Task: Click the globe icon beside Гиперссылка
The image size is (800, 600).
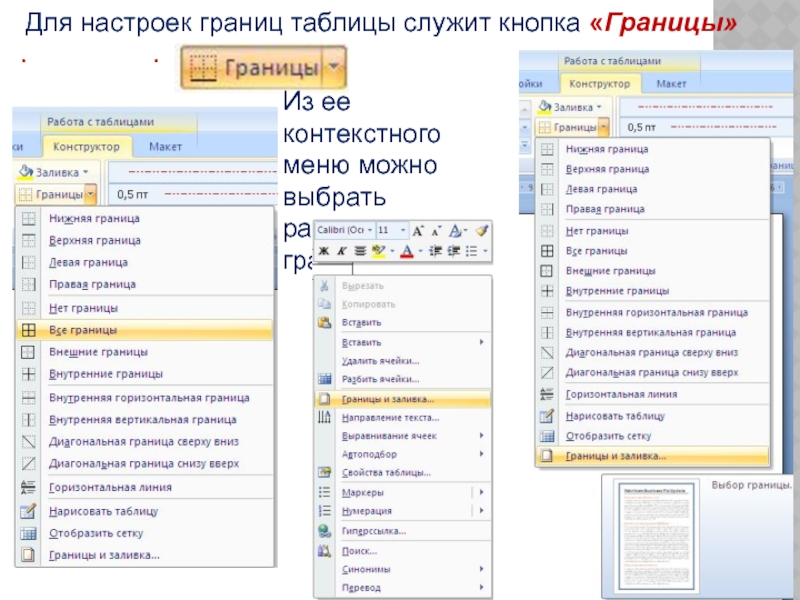Action: pos(324,529)
